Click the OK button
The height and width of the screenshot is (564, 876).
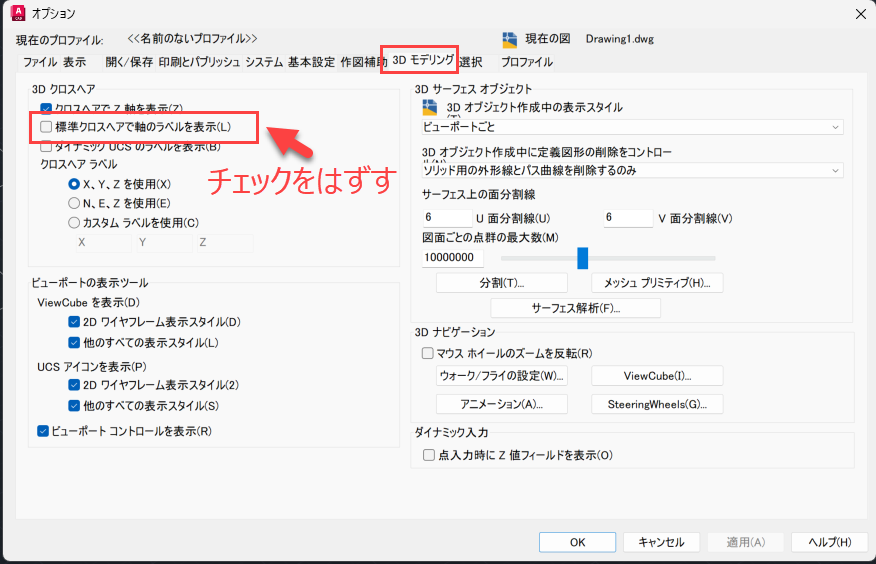[x=578, y=542]
